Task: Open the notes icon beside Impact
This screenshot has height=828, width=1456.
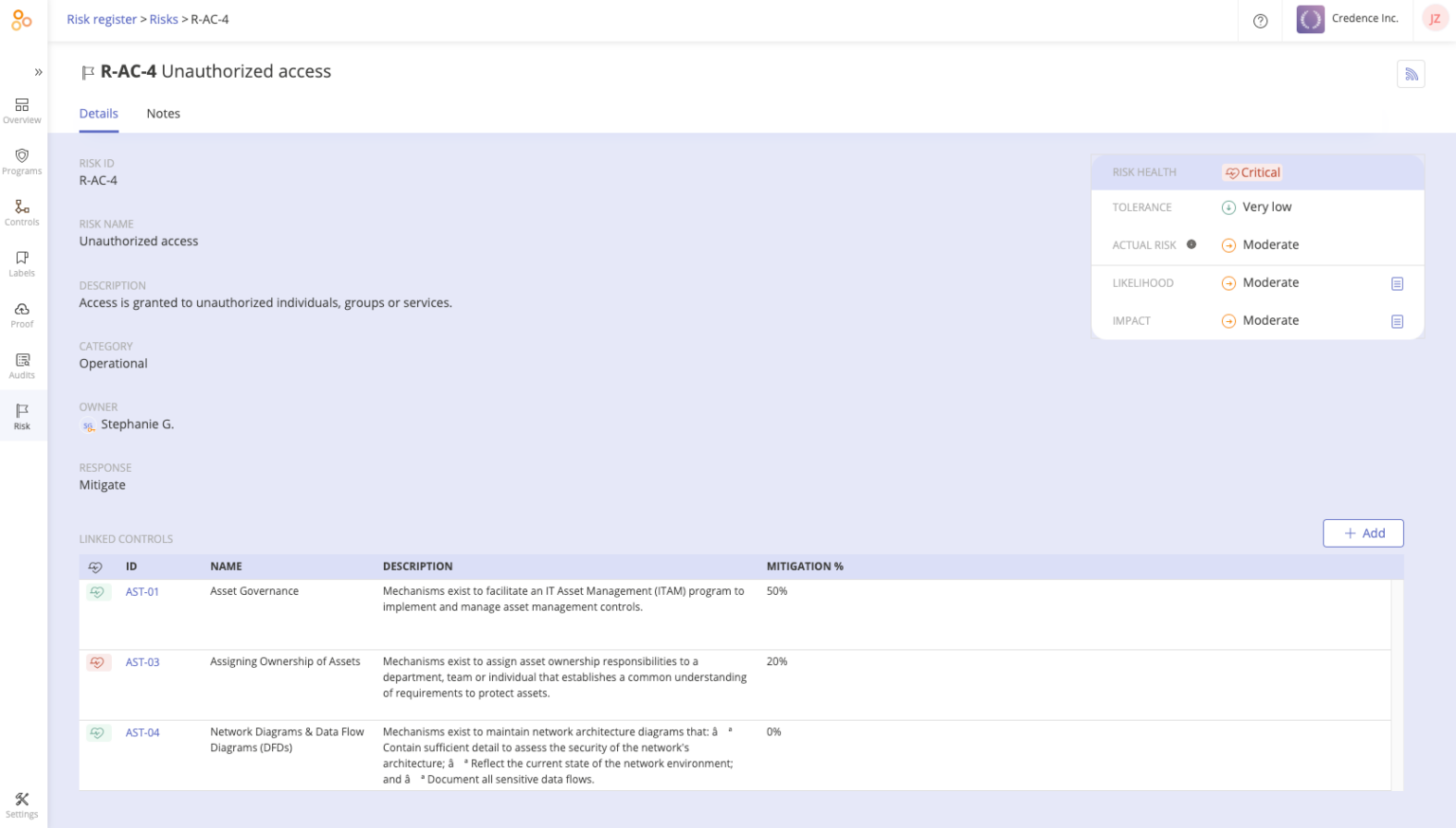Action: tap(1397, 321)
